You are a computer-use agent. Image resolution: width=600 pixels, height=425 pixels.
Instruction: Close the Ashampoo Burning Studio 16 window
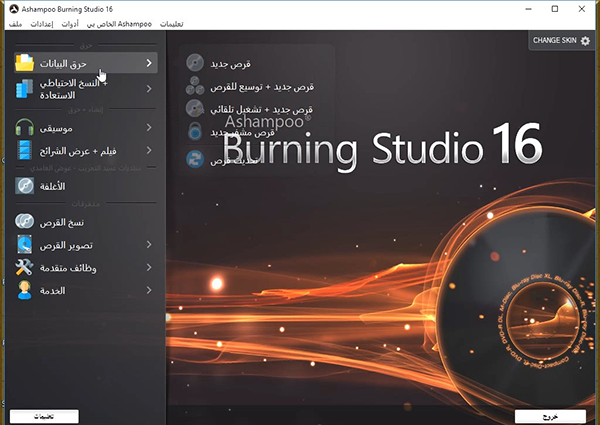click(x=582, y=9)
